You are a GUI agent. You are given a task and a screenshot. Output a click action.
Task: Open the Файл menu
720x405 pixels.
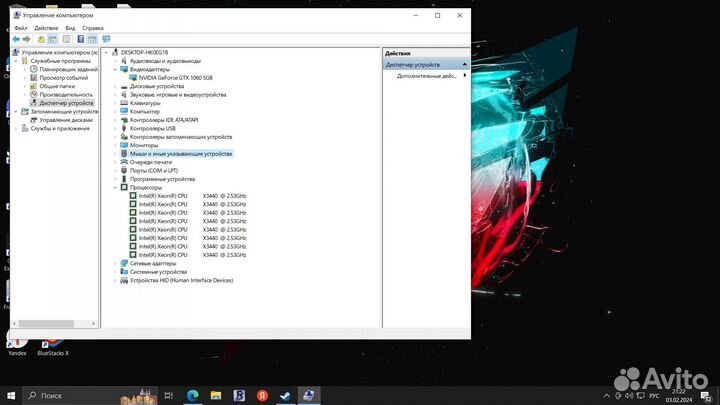[20, 28]
